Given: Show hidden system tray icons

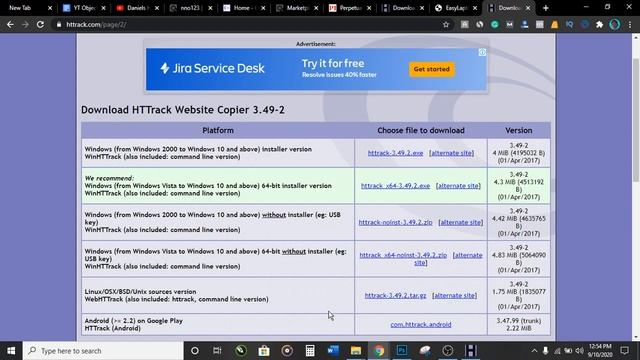Looking at the screenshot, I should tap(534, 351).
